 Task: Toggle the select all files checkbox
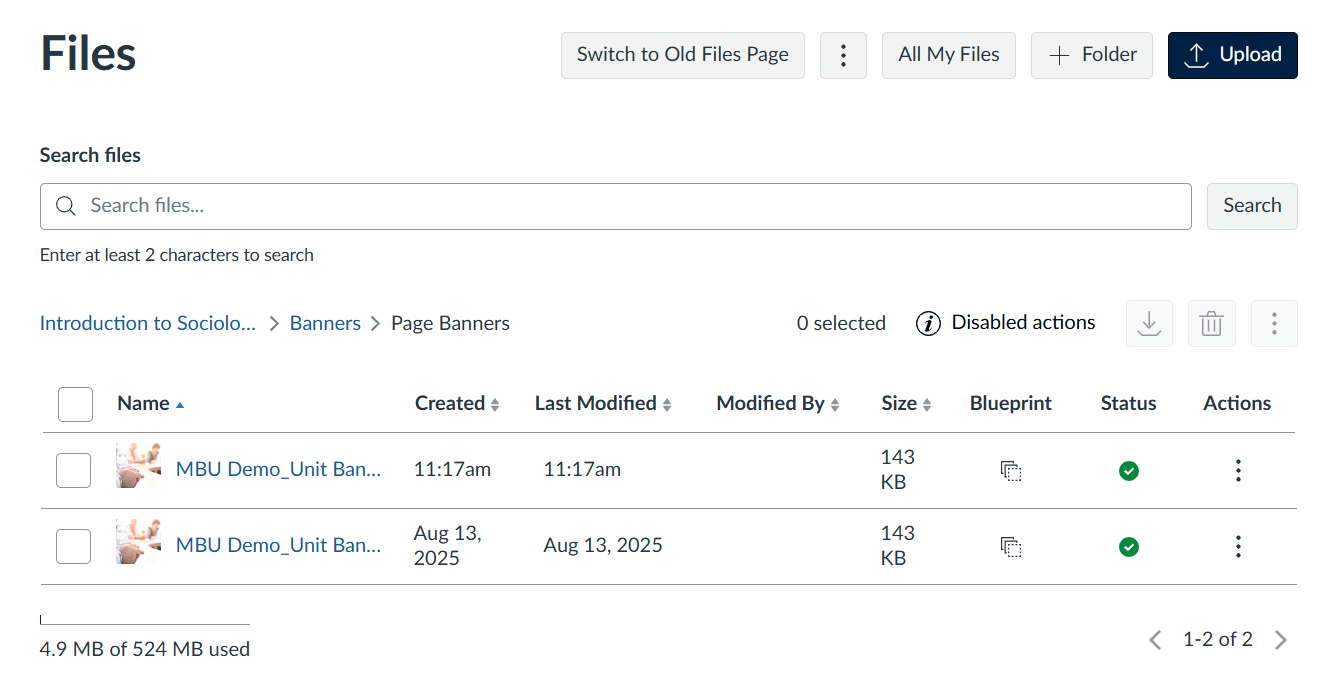coord(75,404)
